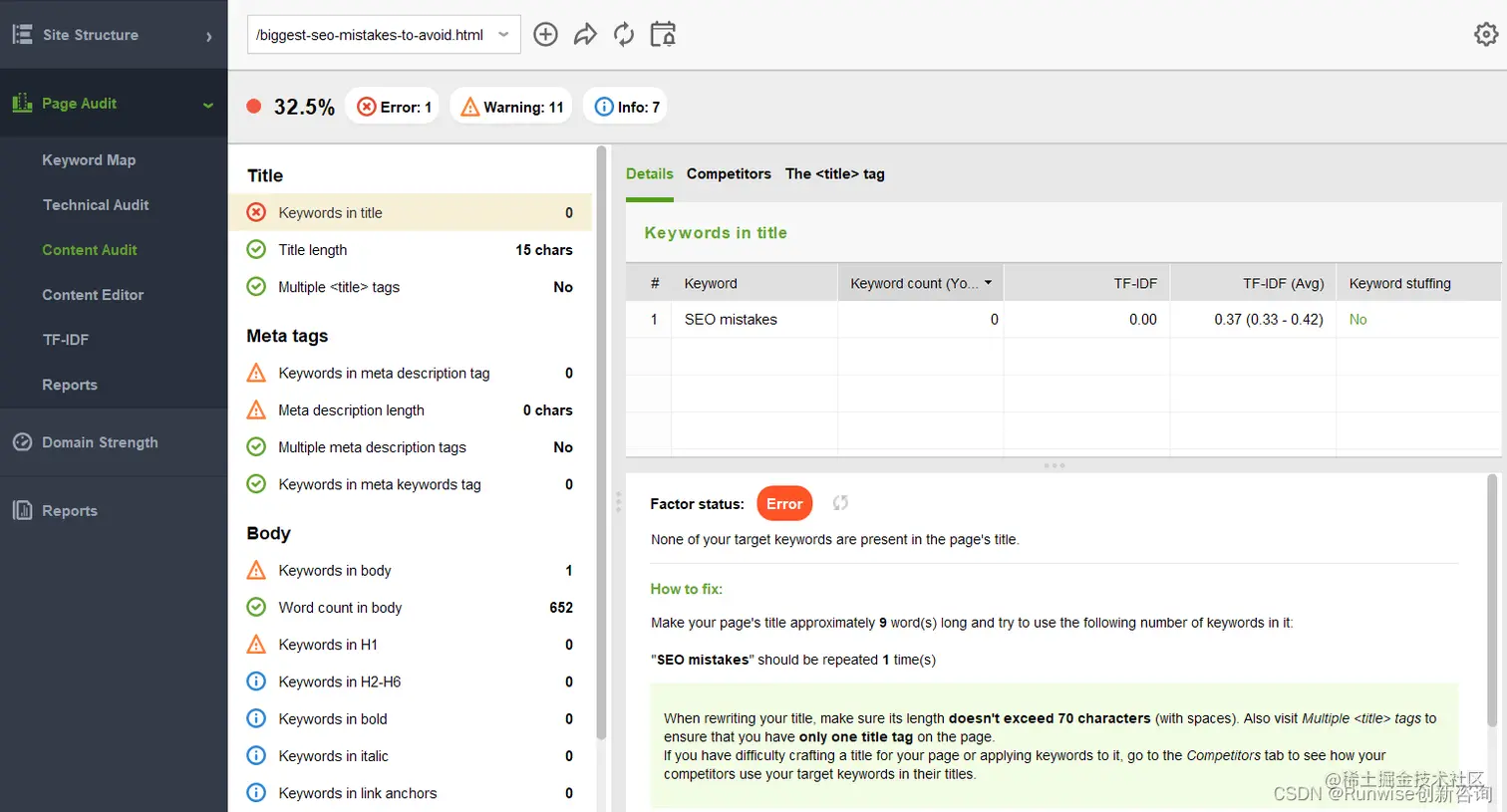Click the Site Structure sidebar icon
This screenshot has height=812, width=1507.
coord(22,35)
